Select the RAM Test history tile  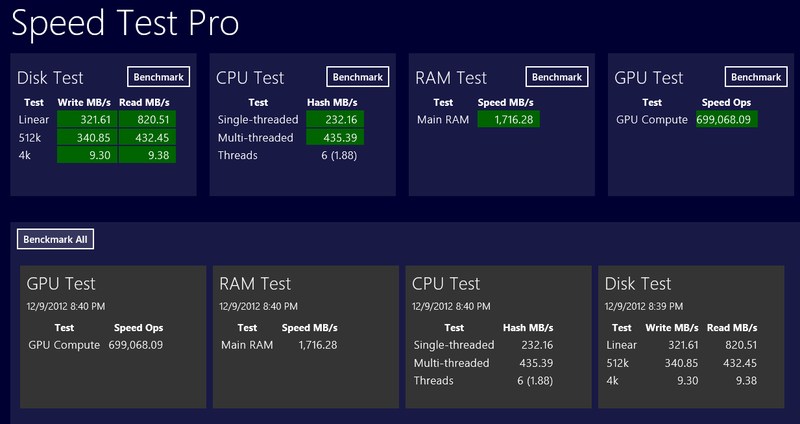304,336
